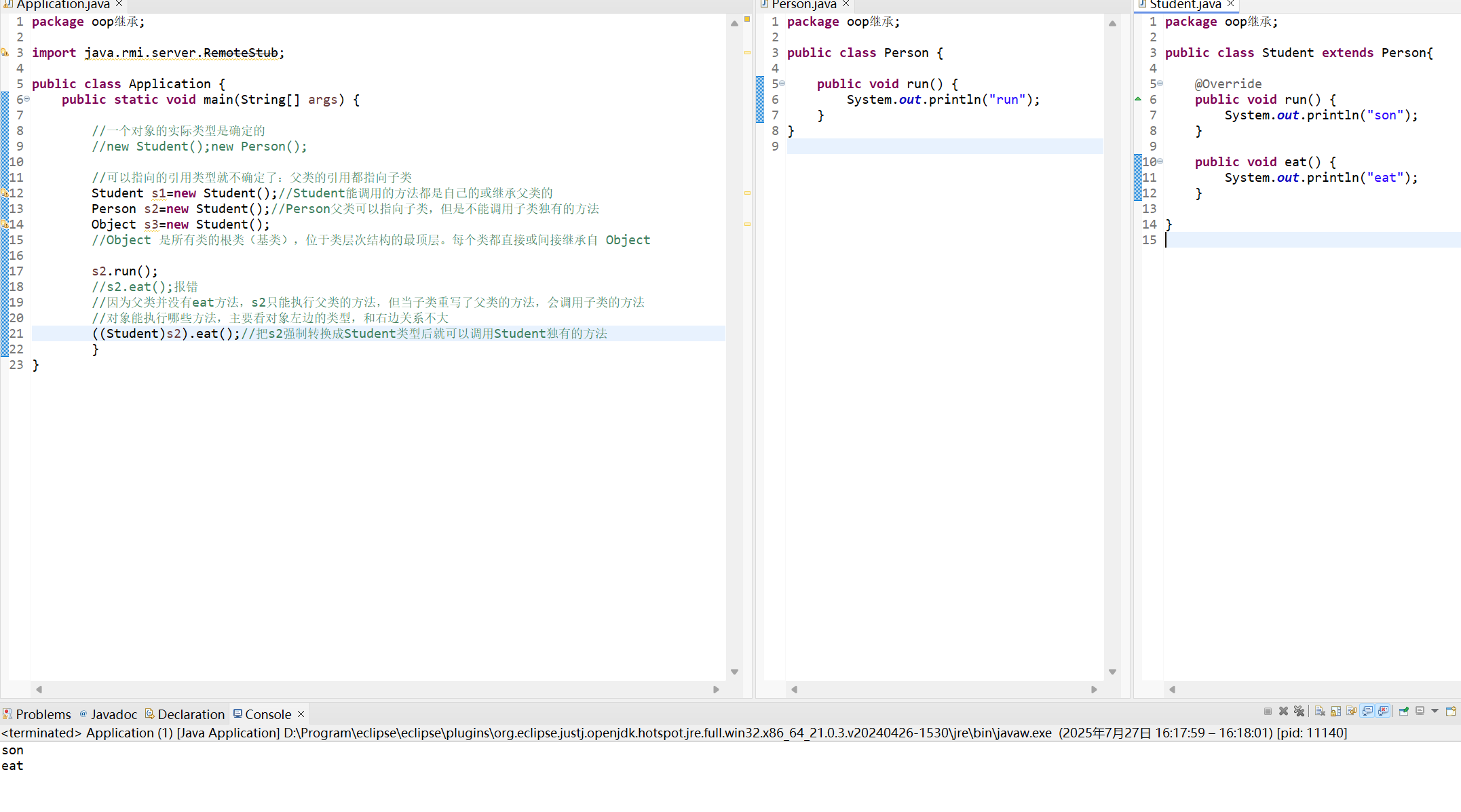Collapse the overridden run method in Student.java
1461x812 pixels.
1160,83
